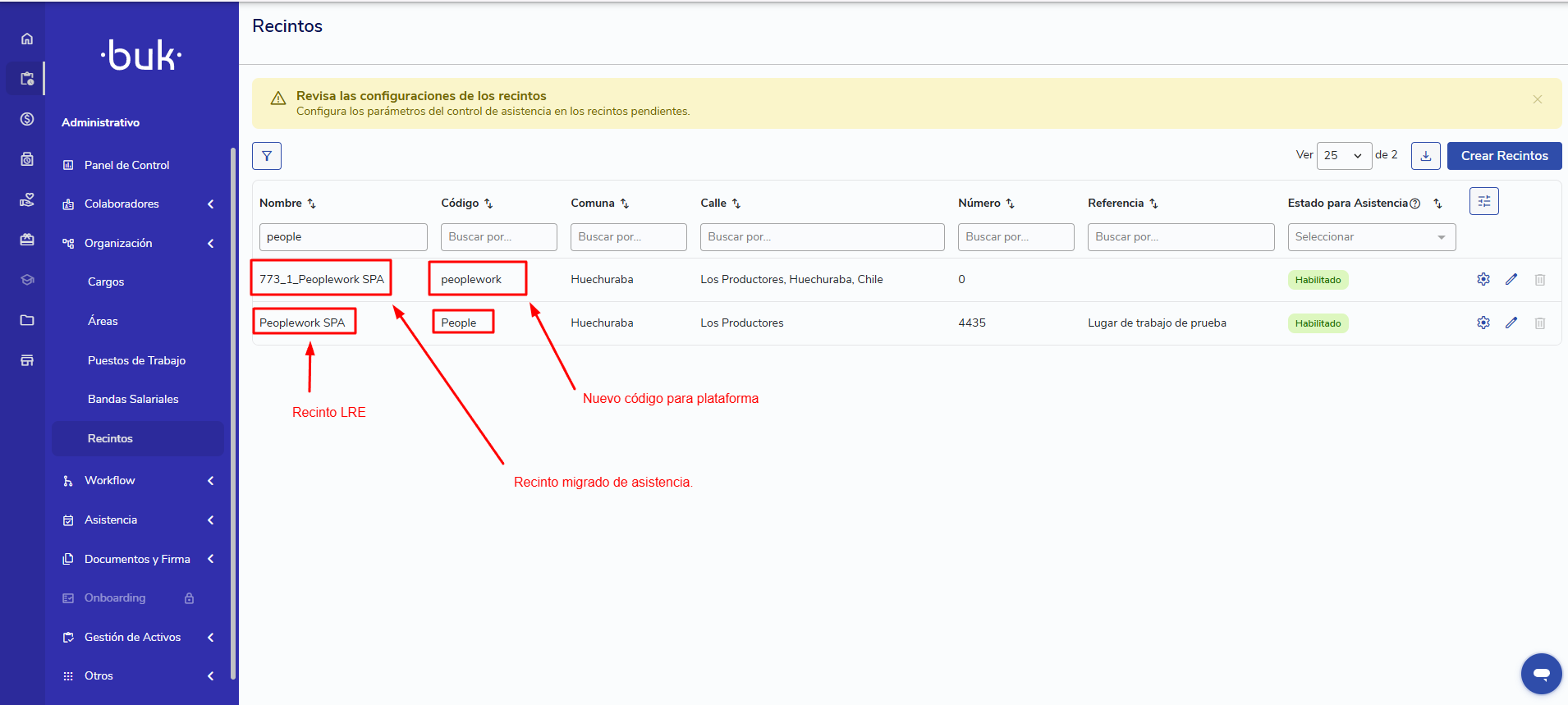Sort table by Comuna column
The height and width of the screenshot is (705, 1568).
click(600, 203)
